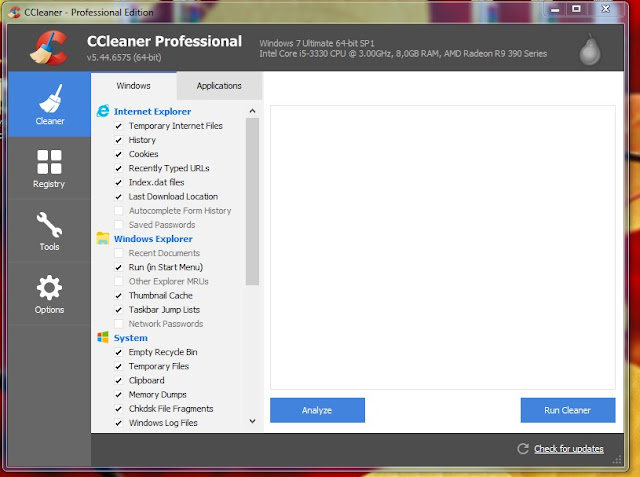The image size is (640, 477).
Task: Toggle Chkdsk File Fragments checkbox
Action: coord(118,409)
